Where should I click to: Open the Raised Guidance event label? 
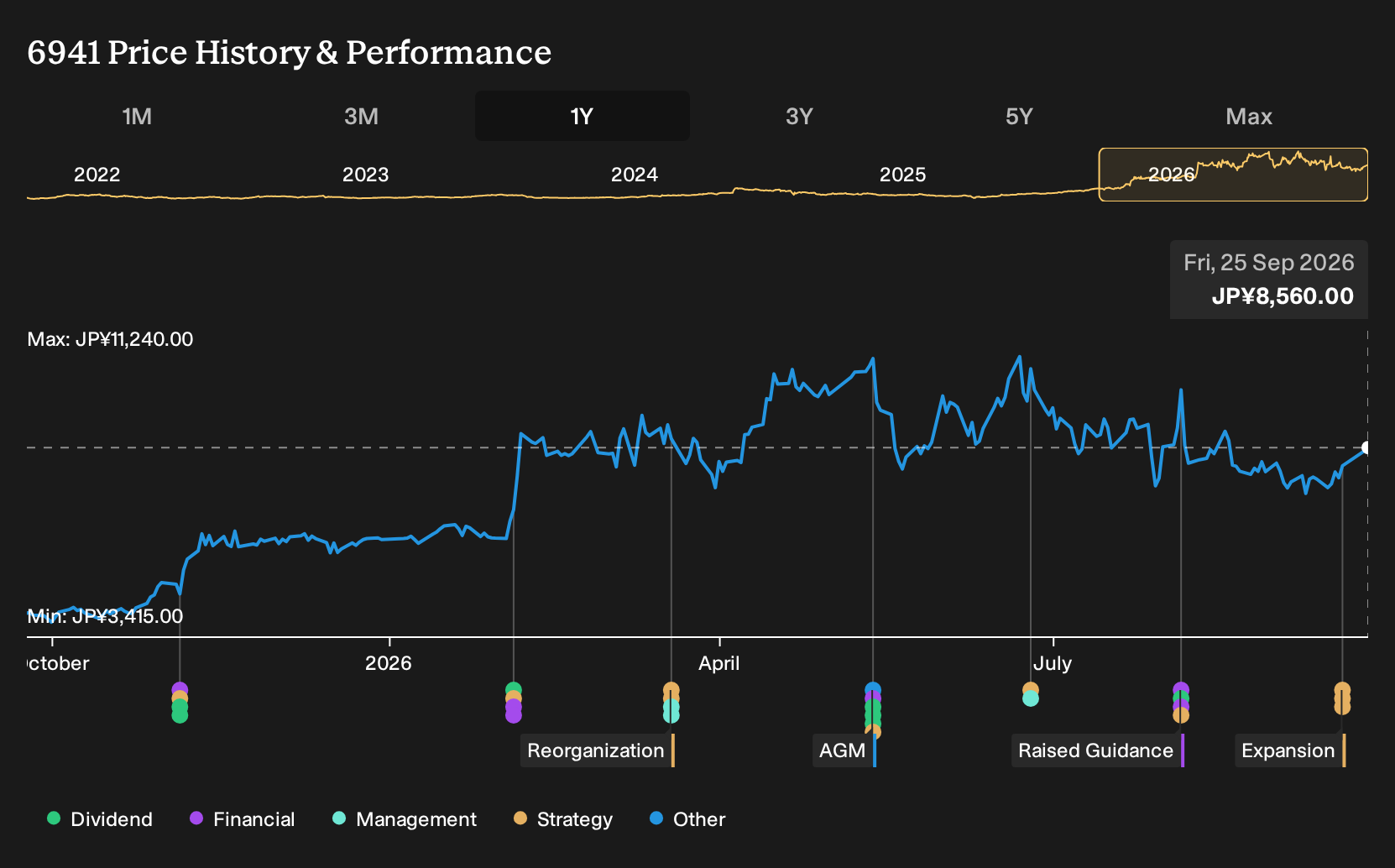tap(1097, 750)
